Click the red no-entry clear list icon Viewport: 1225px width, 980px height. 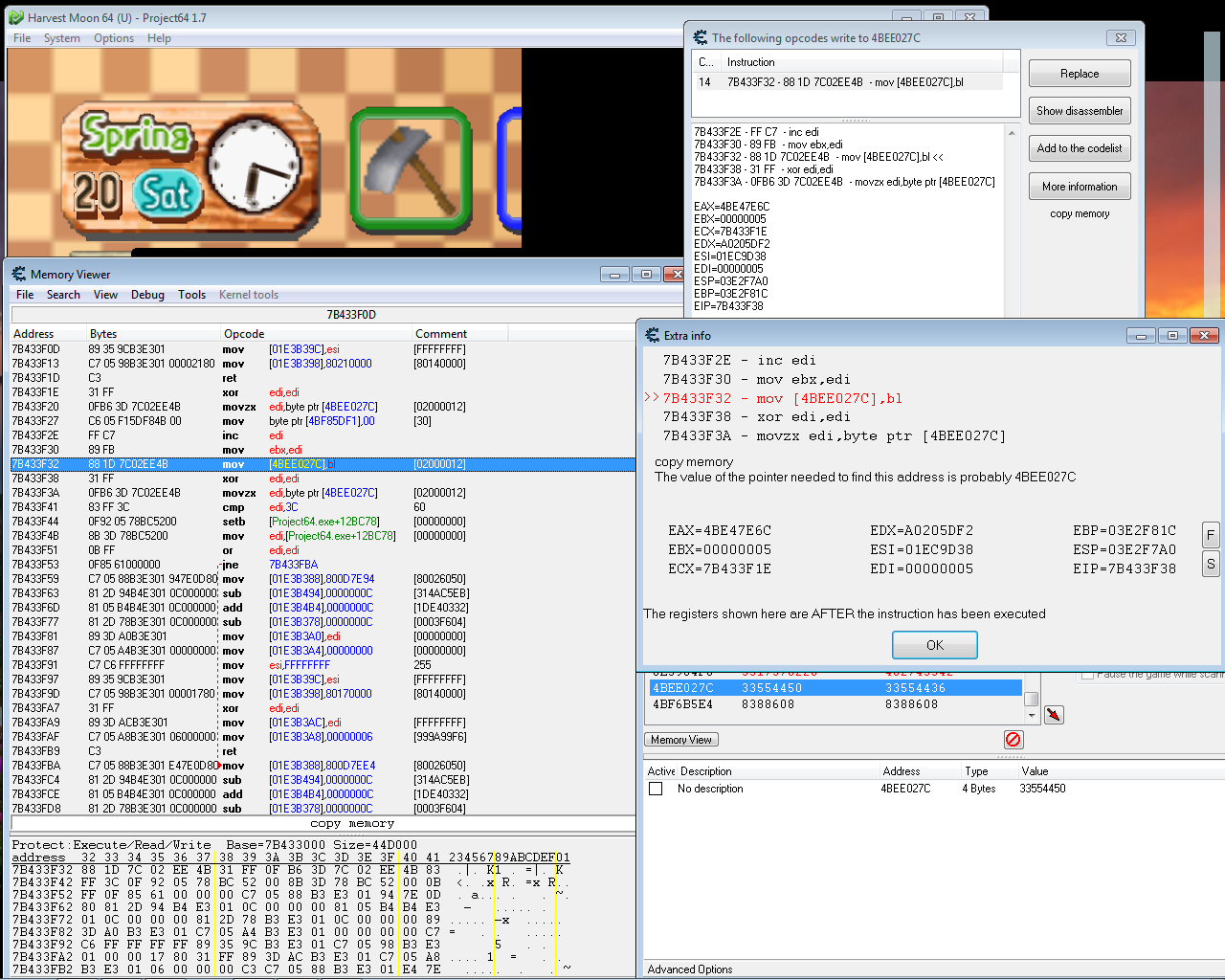[x=1013, y=739]
